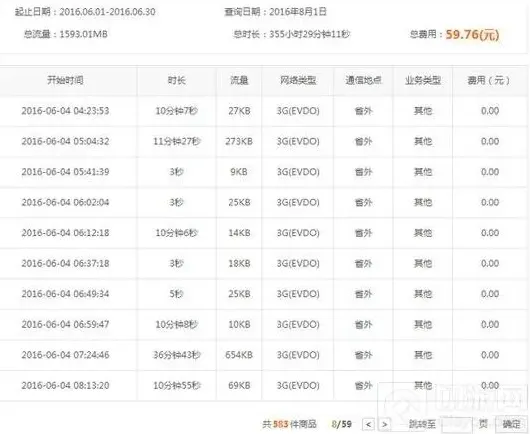Select the row starting 2016-06-04 04:23:53

tap(263, 111)
